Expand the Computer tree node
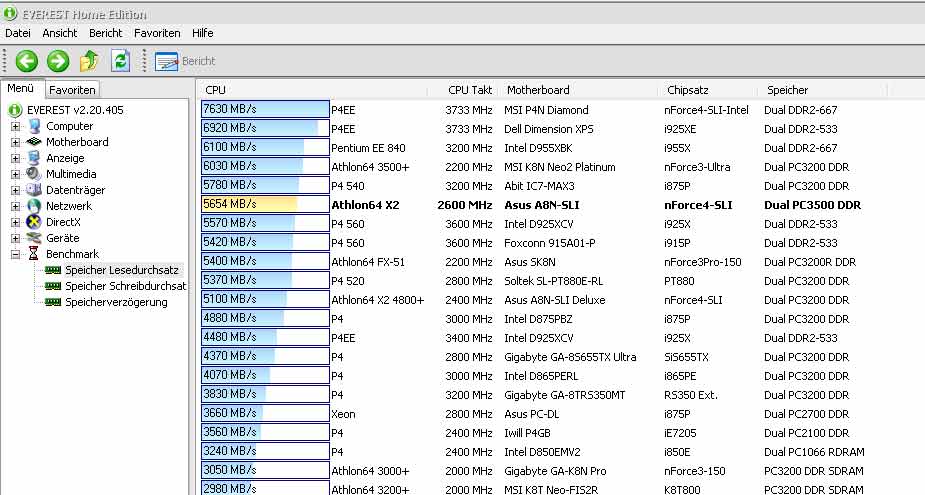The image size is (925, 495). coord(15,126)
